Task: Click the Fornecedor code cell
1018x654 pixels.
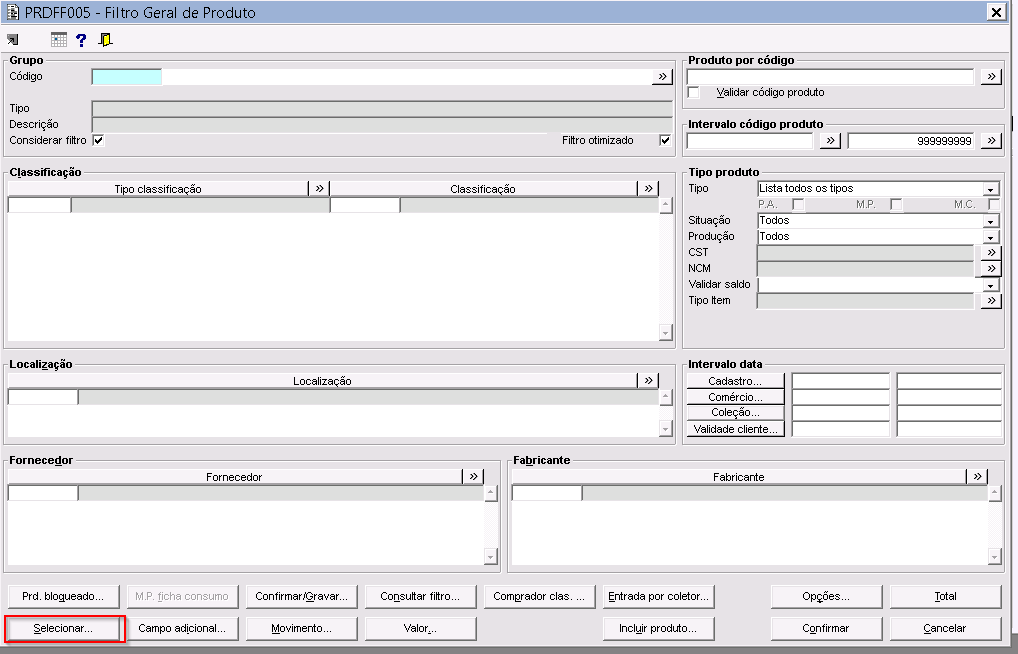Action: [x=43, y=494]
